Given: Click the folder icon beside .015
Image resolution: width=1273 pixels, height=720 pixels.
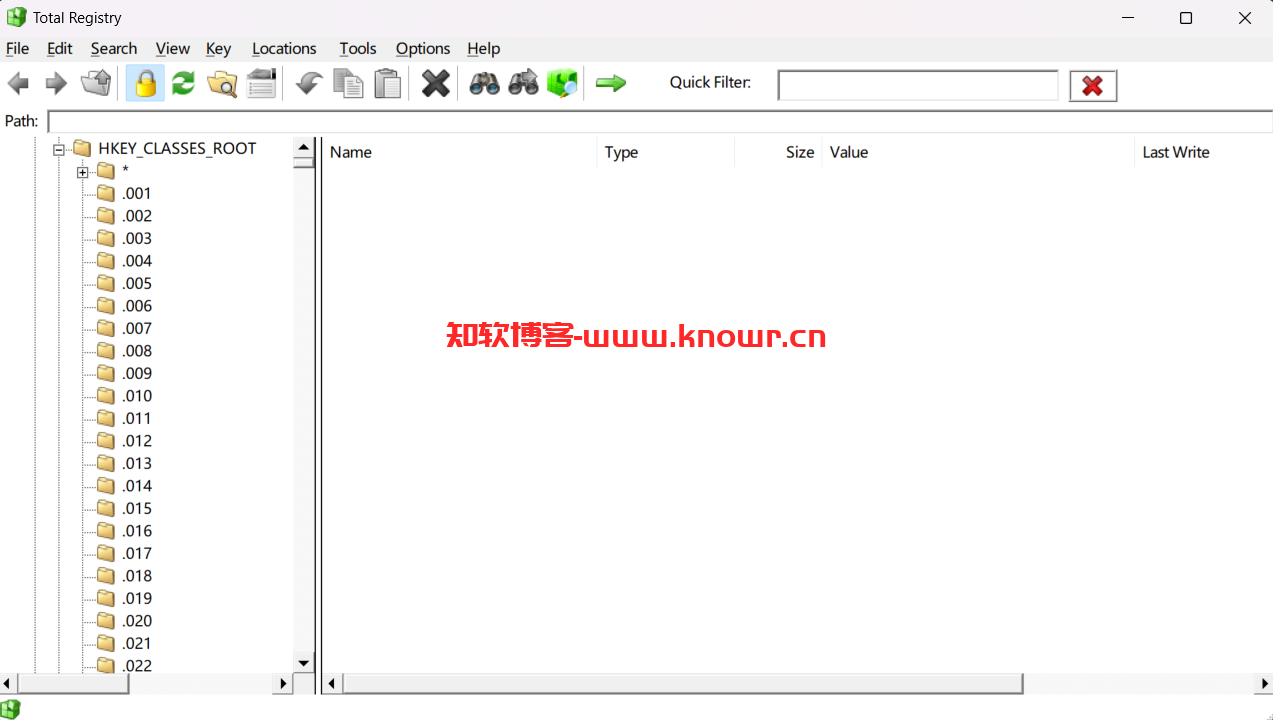Looking at the screenshot, I should click(106, 508).
